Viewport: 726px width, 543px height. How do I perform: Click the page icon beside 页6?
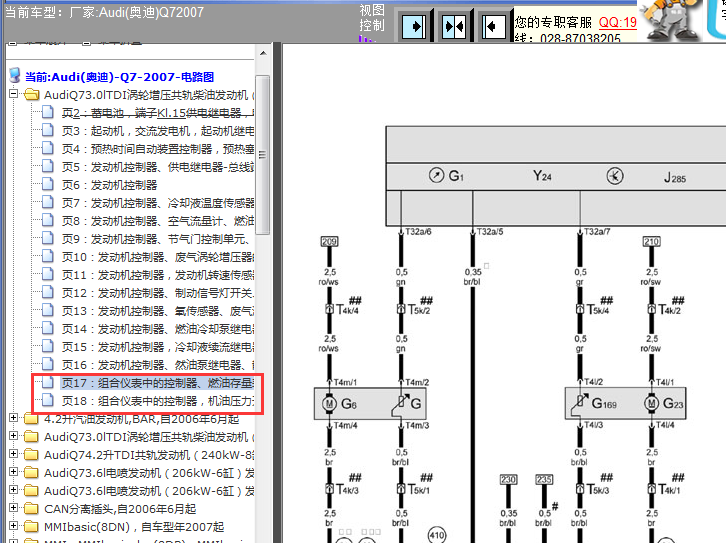pos(48,184)
